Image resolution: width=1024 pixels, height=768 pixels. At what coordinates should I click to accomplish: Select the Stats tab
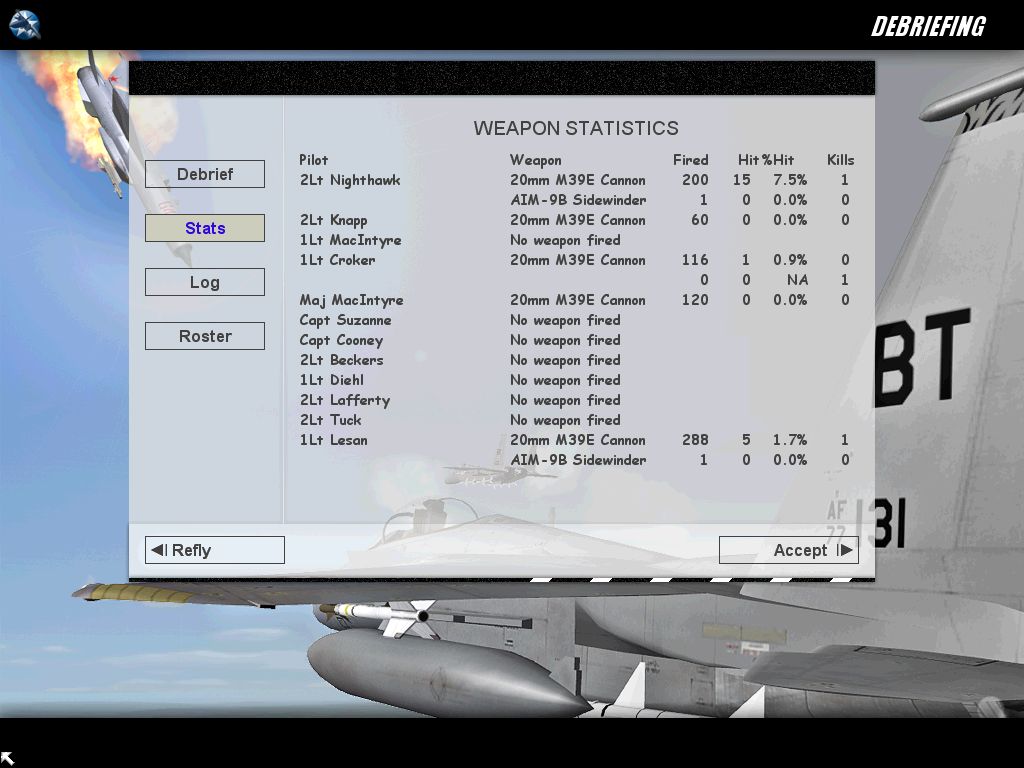(205, 228)
